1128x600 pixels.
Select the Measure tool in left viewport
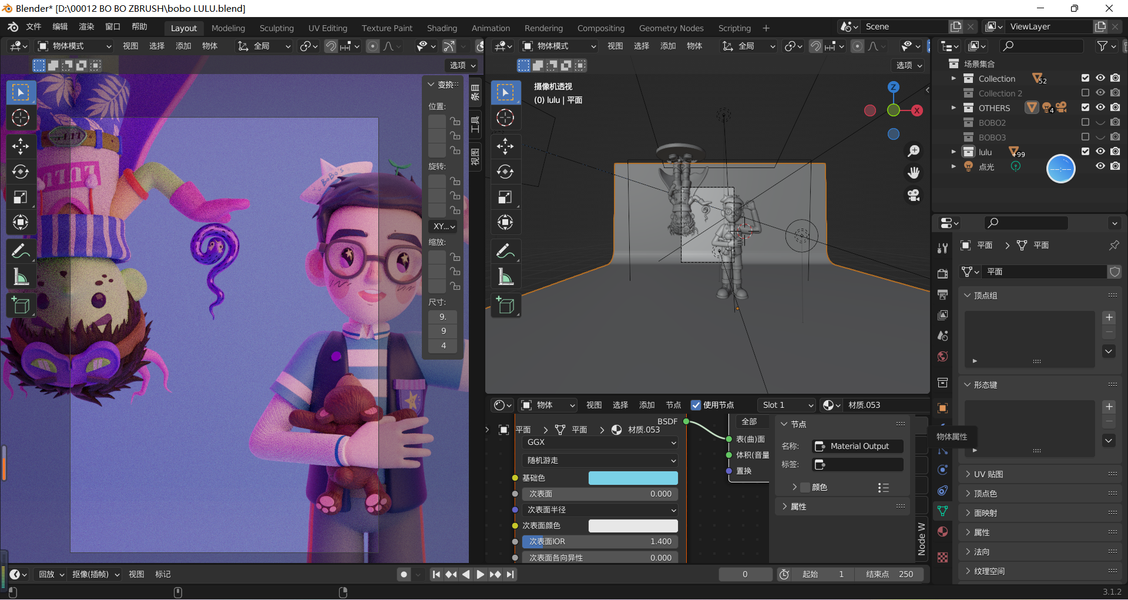click(x=21, y=276)
